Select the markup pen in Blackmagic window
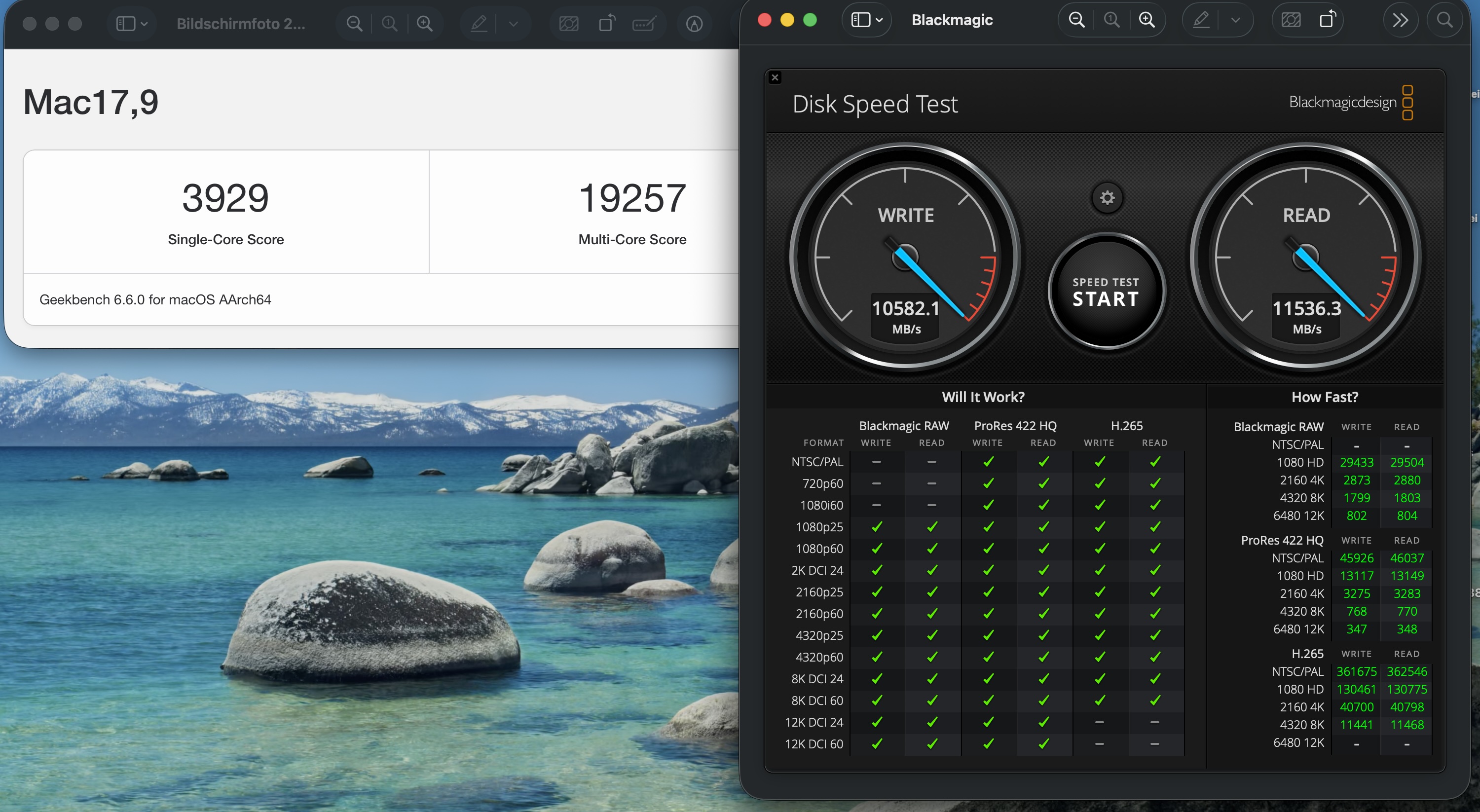 [x=1201, y=21]
